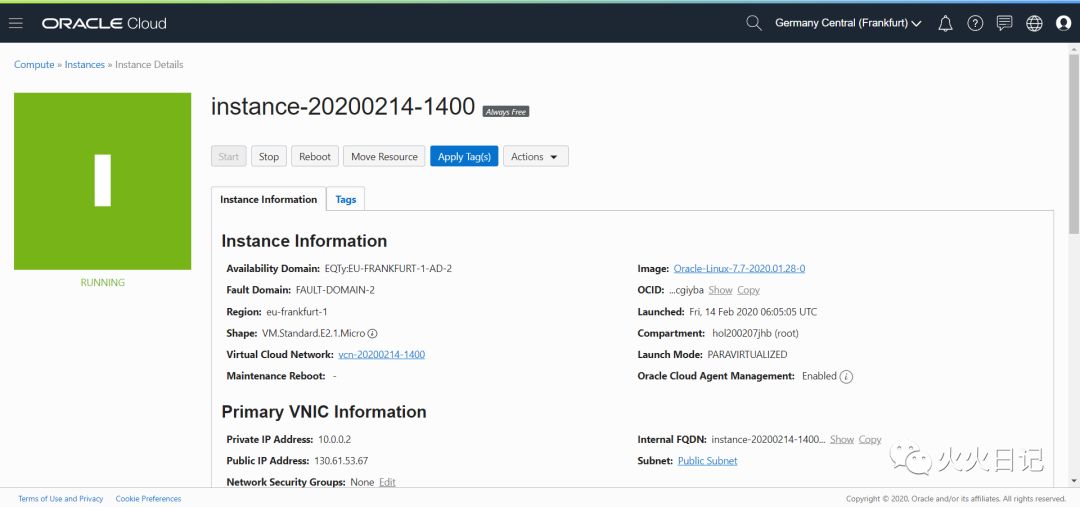Show the full OCID

(720, 291)
